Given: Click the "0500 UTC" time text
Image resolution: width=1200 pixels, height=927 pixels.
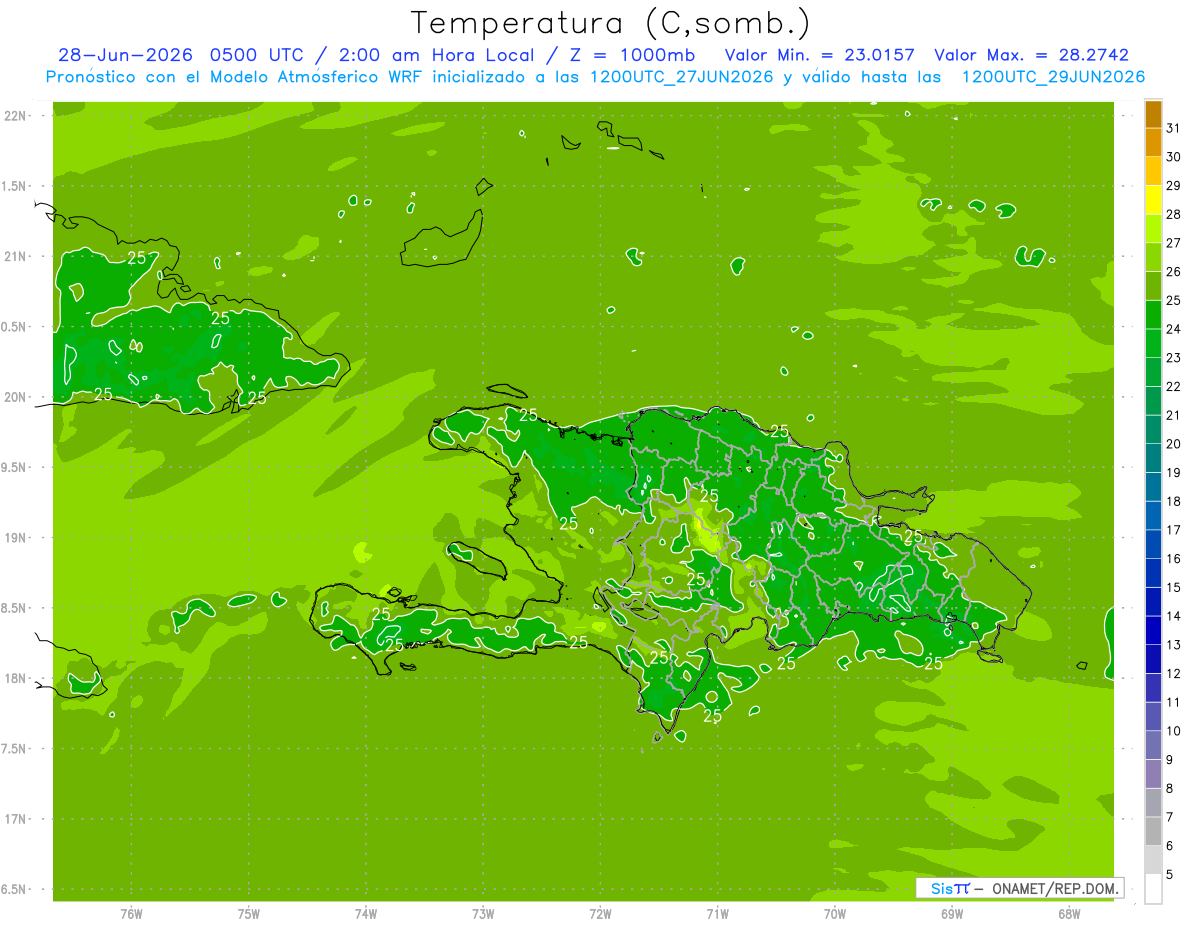Looking at the screenshot, I should tap(257, 55).
